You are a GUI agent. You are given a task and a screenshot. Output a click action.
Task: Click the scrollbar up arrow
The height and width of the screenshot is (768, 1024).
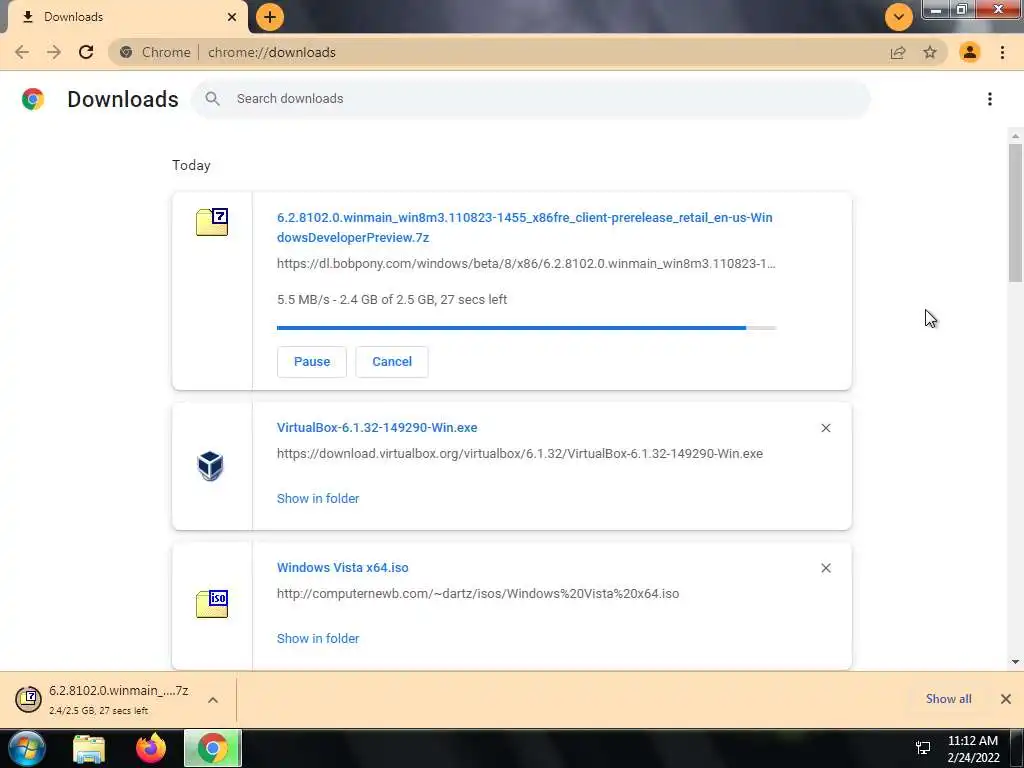point(1015,136)
